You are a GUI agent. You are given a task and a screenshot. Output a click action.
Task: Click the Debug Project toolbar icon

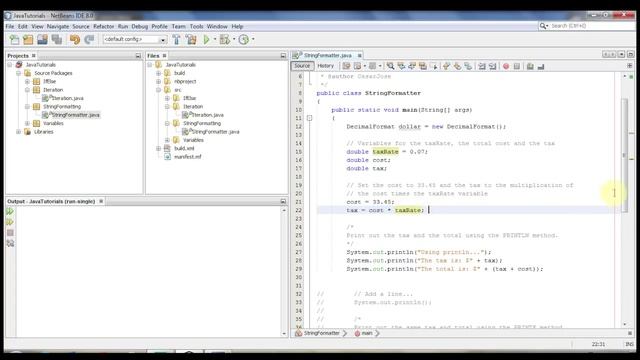pyautogui.click(x=224, y=40)
